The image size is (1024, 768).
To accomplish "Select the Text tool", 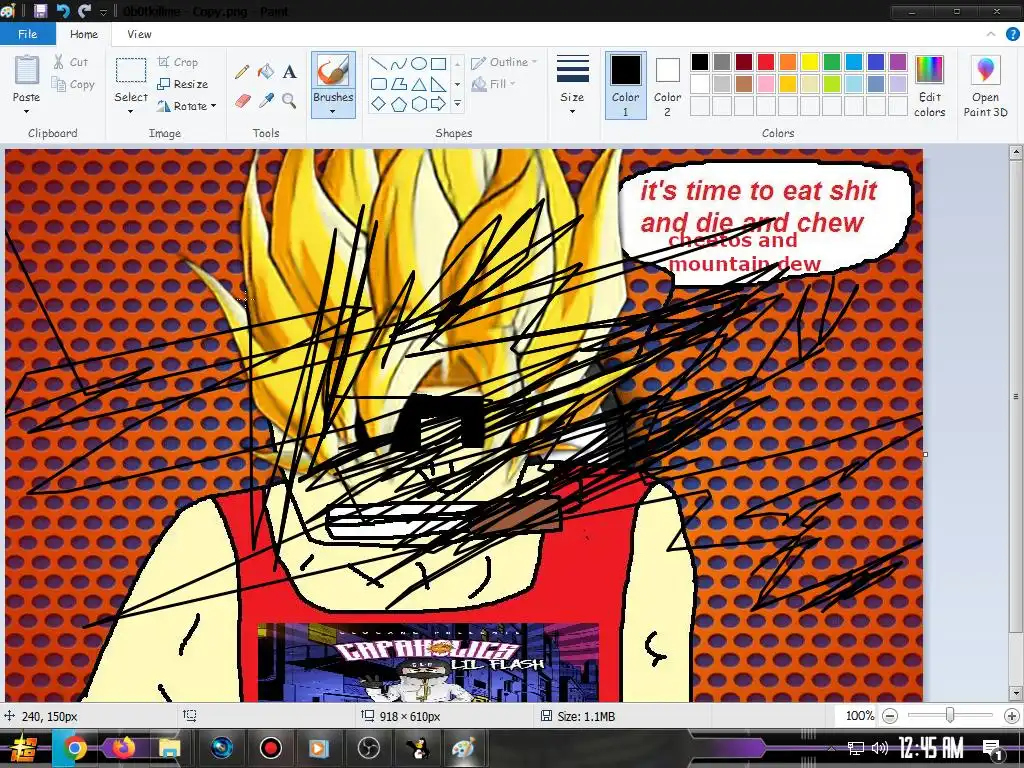I will [x=289, y=72].
